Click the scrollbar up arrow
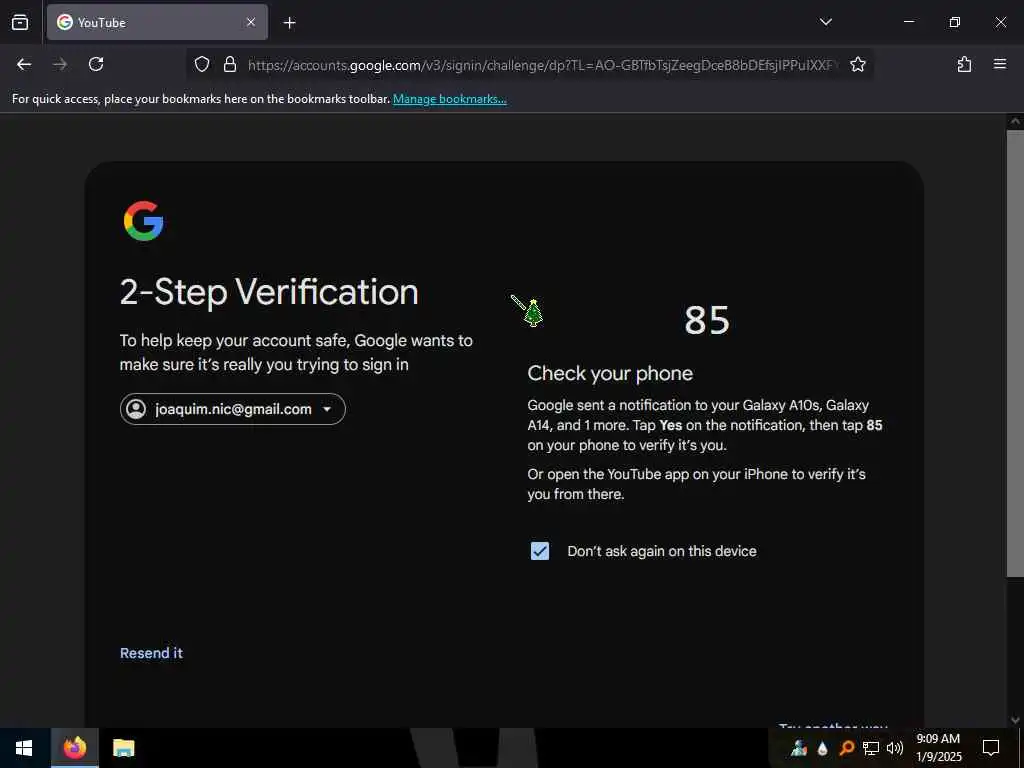 tap(1015, 121)
